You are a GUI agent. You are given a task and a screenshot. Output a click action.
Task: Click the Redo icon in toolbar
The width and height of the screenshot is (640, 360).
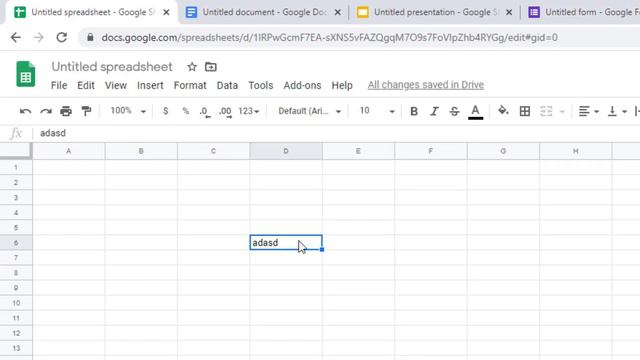point(46,111)
